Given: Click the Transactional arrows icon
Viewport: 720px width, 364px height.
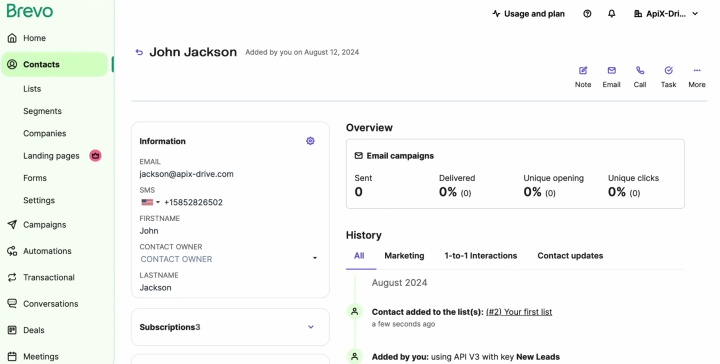Looking at the screenshot, I should tap(12, 277).
